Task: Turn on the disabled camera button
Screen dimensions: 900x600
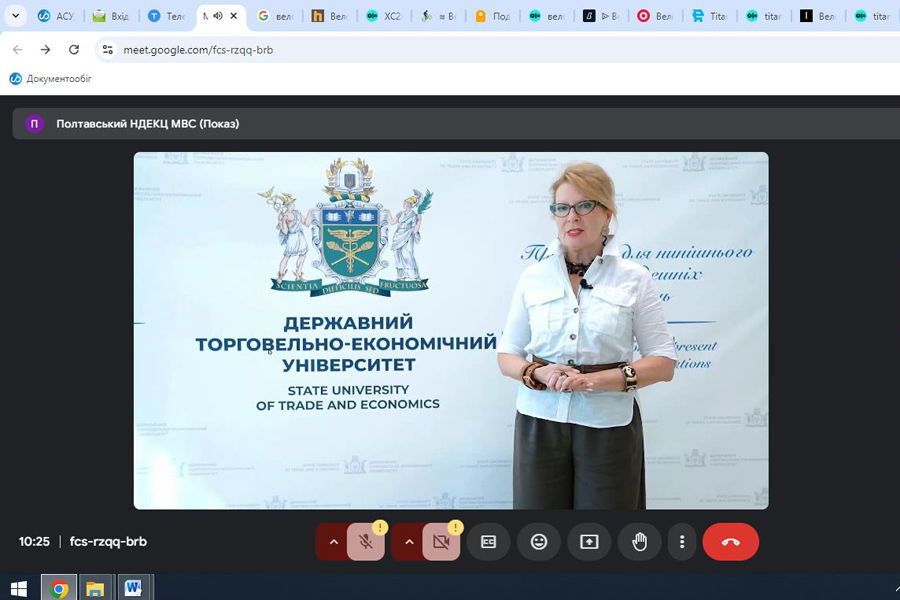Action: click(441, 541)
